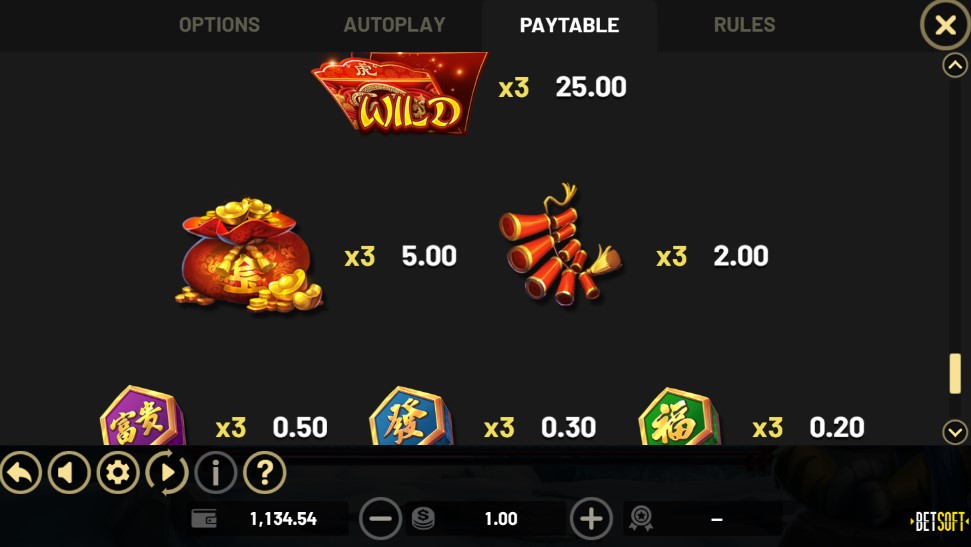The height and width of the screenshot is (547, 971).
Task: Switch to the OPTIONS tab
Action: click(219, 25)
